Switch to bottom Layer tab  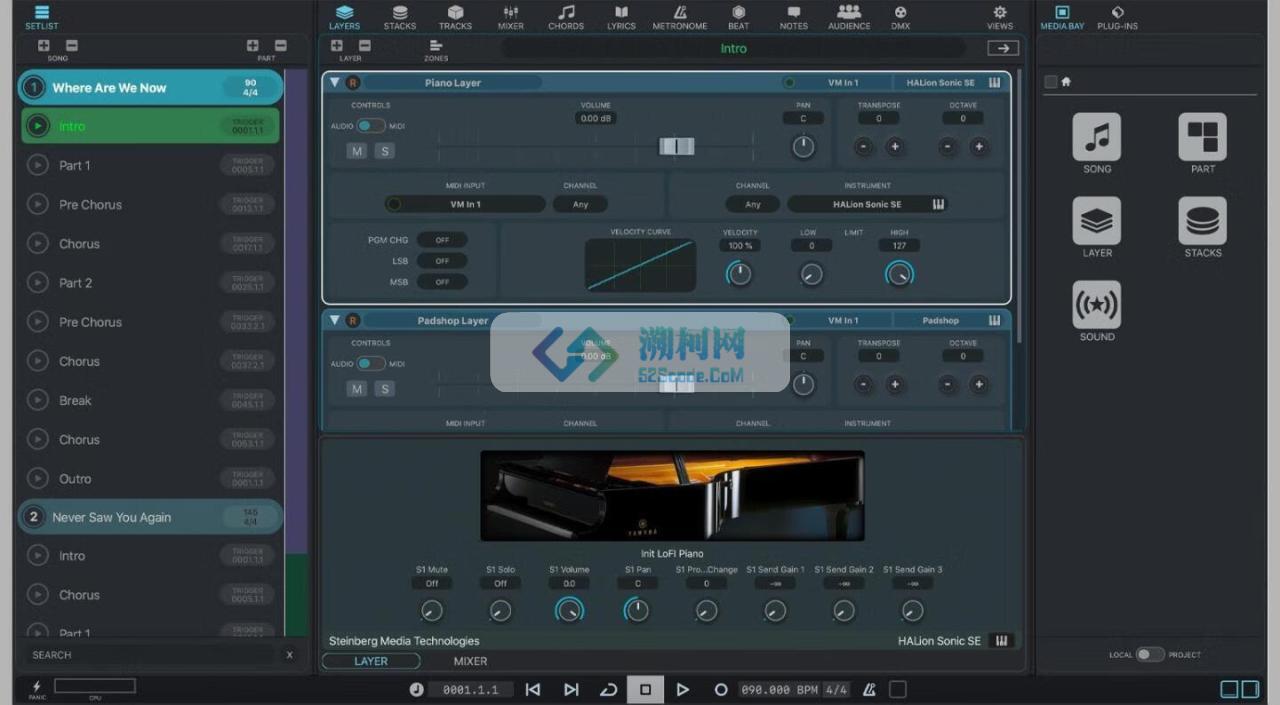click(371, 661)
